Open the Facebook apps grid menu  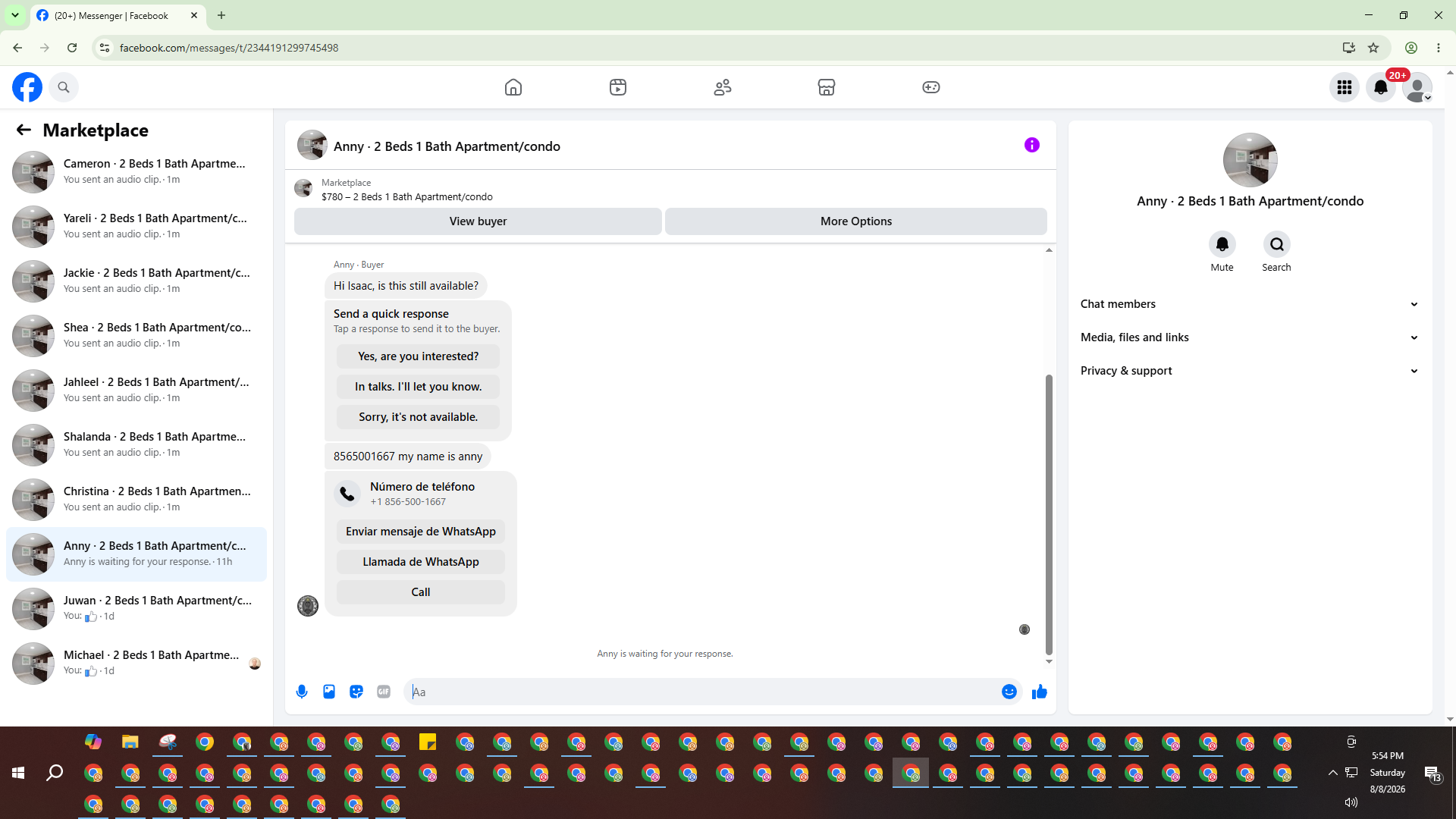coord(1345,87)
